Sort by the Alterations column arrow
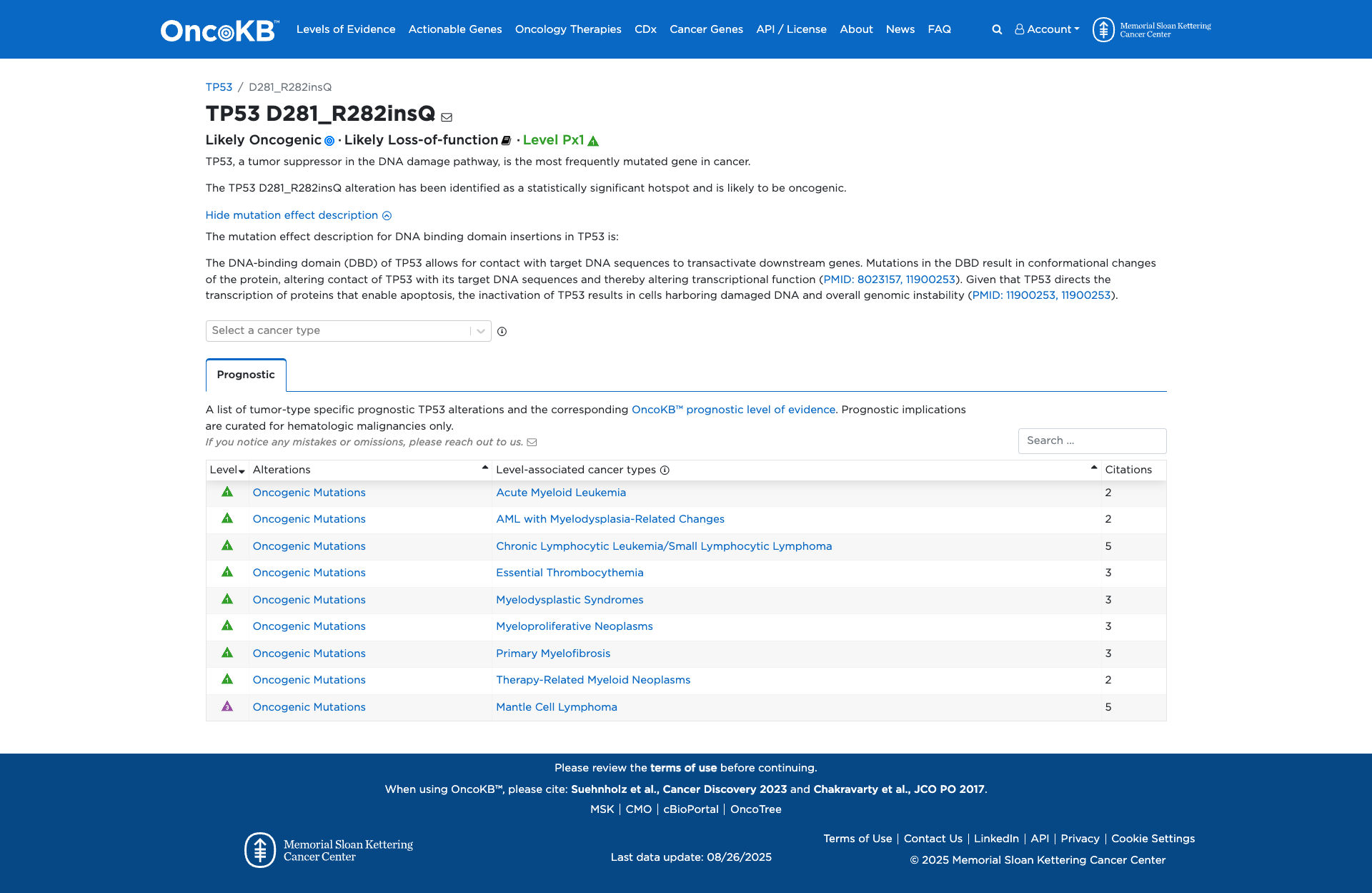The image size is (1372, 893). pos(485,468)
